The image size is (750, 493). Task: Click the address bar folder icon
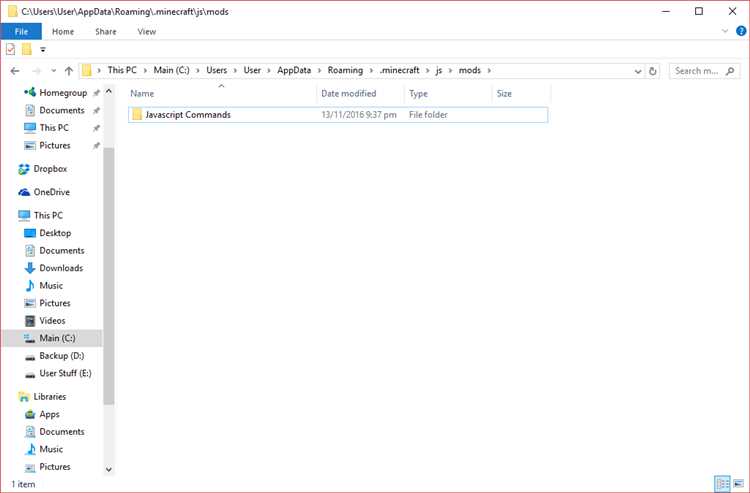tap(87, 70)
